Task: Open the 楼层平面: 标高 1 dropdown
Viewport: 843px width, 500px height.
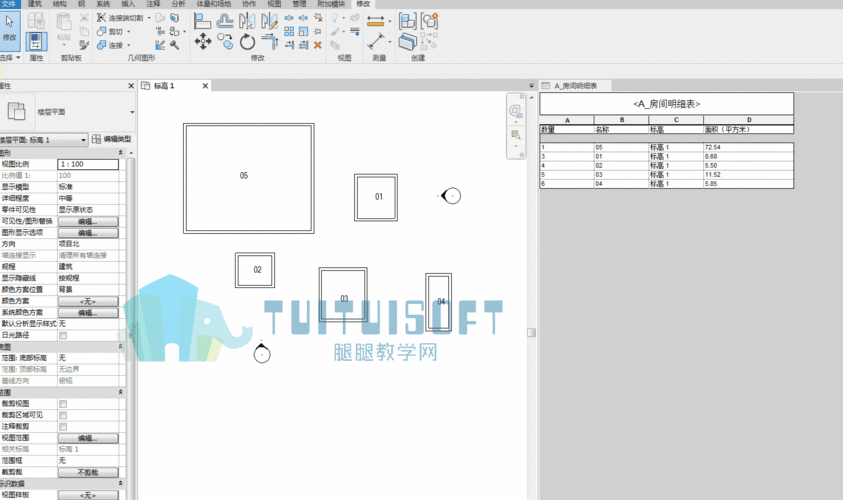Action: 44,140
